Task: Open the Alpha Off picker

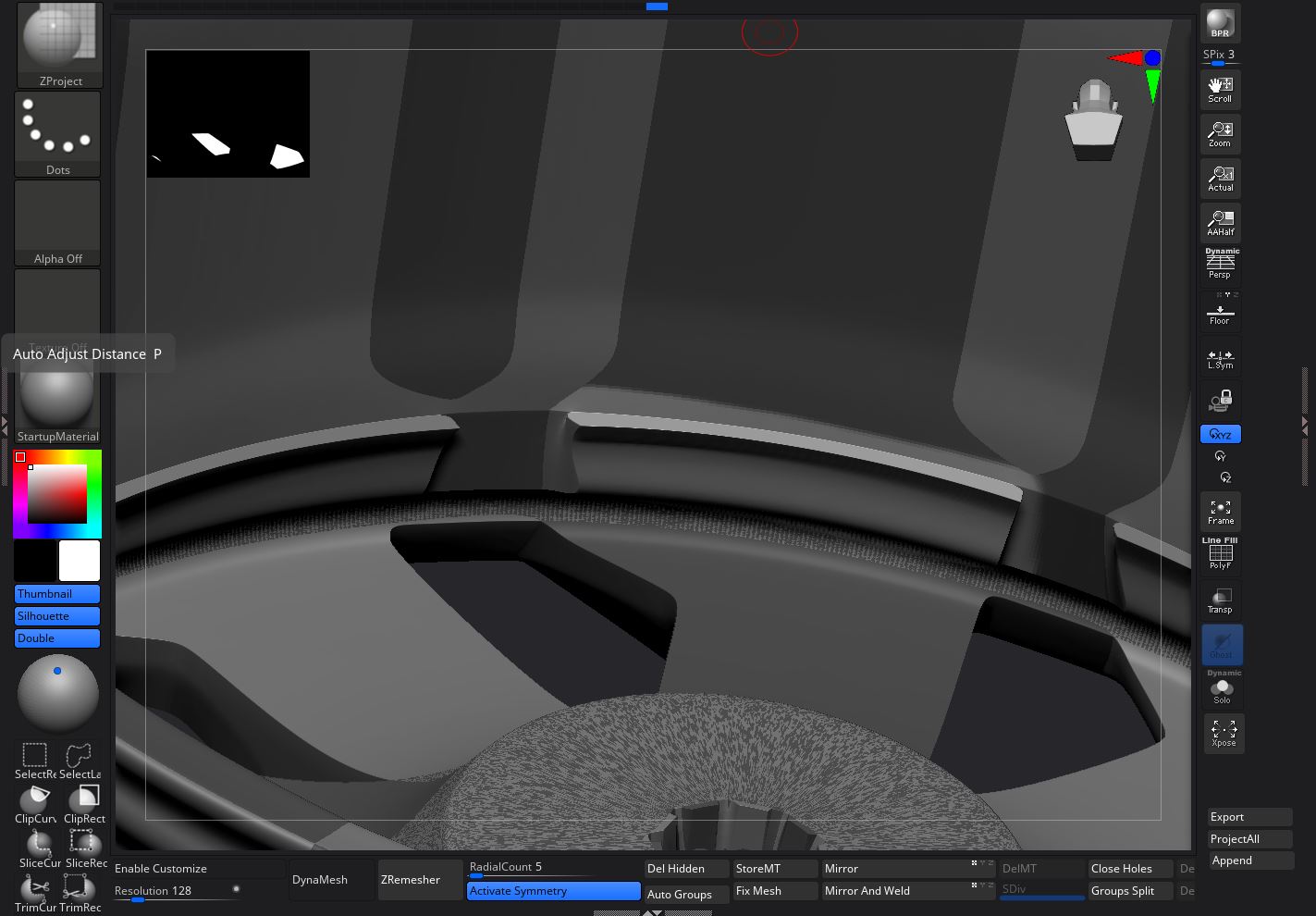Action: pos(57,222)
